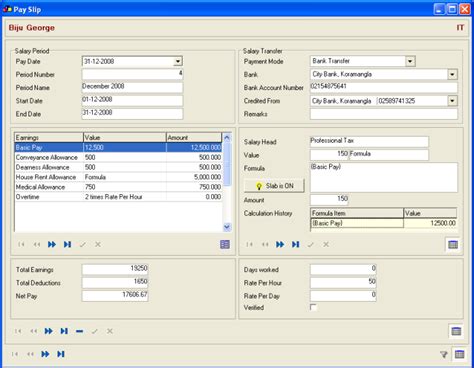Click the Earnings column header
This screenshot has height=368, width=474.
coord(49,137)
